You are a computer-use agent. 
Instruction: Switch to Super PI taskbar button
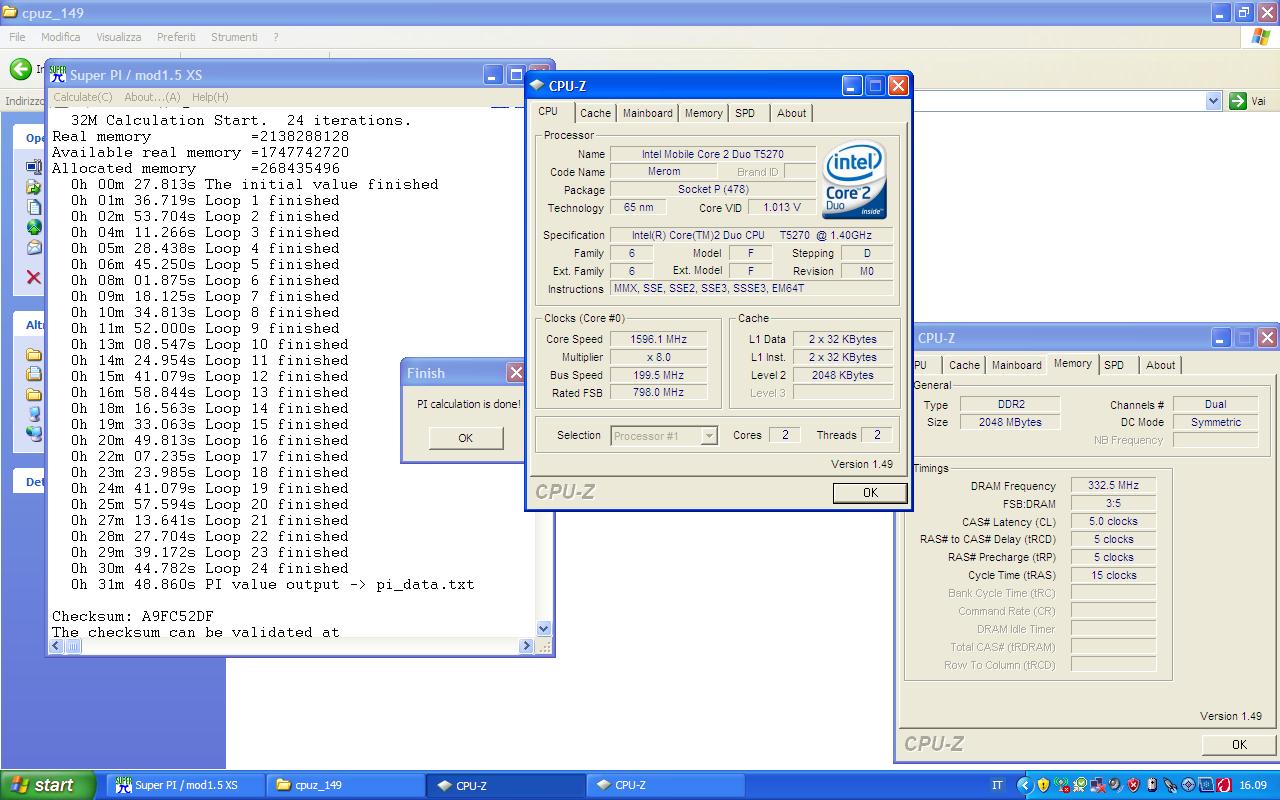click(185, 785)
